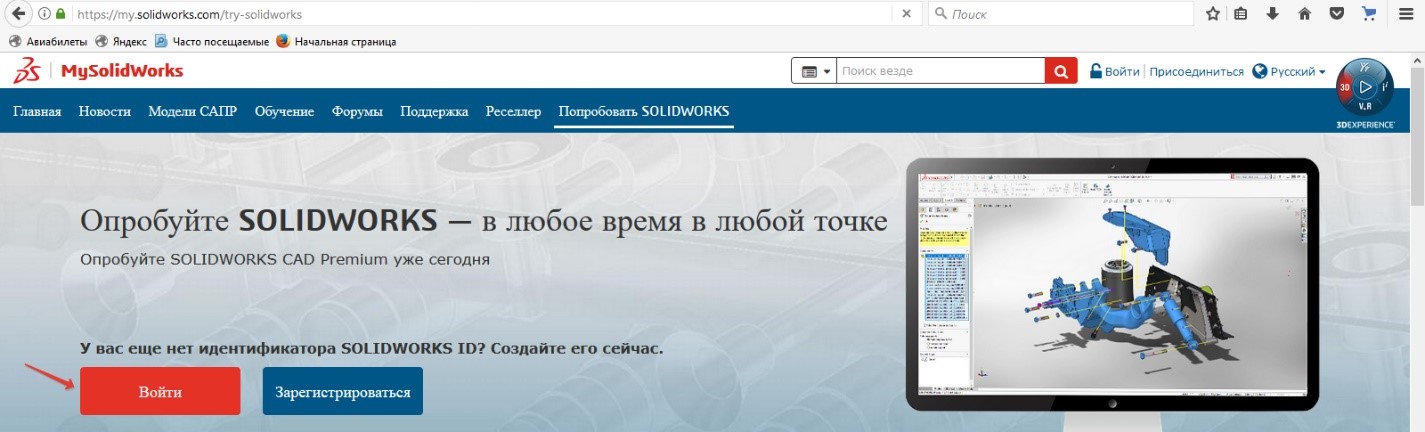Click the Присоединиться link
The image size is (1425, 432).
1197,72
